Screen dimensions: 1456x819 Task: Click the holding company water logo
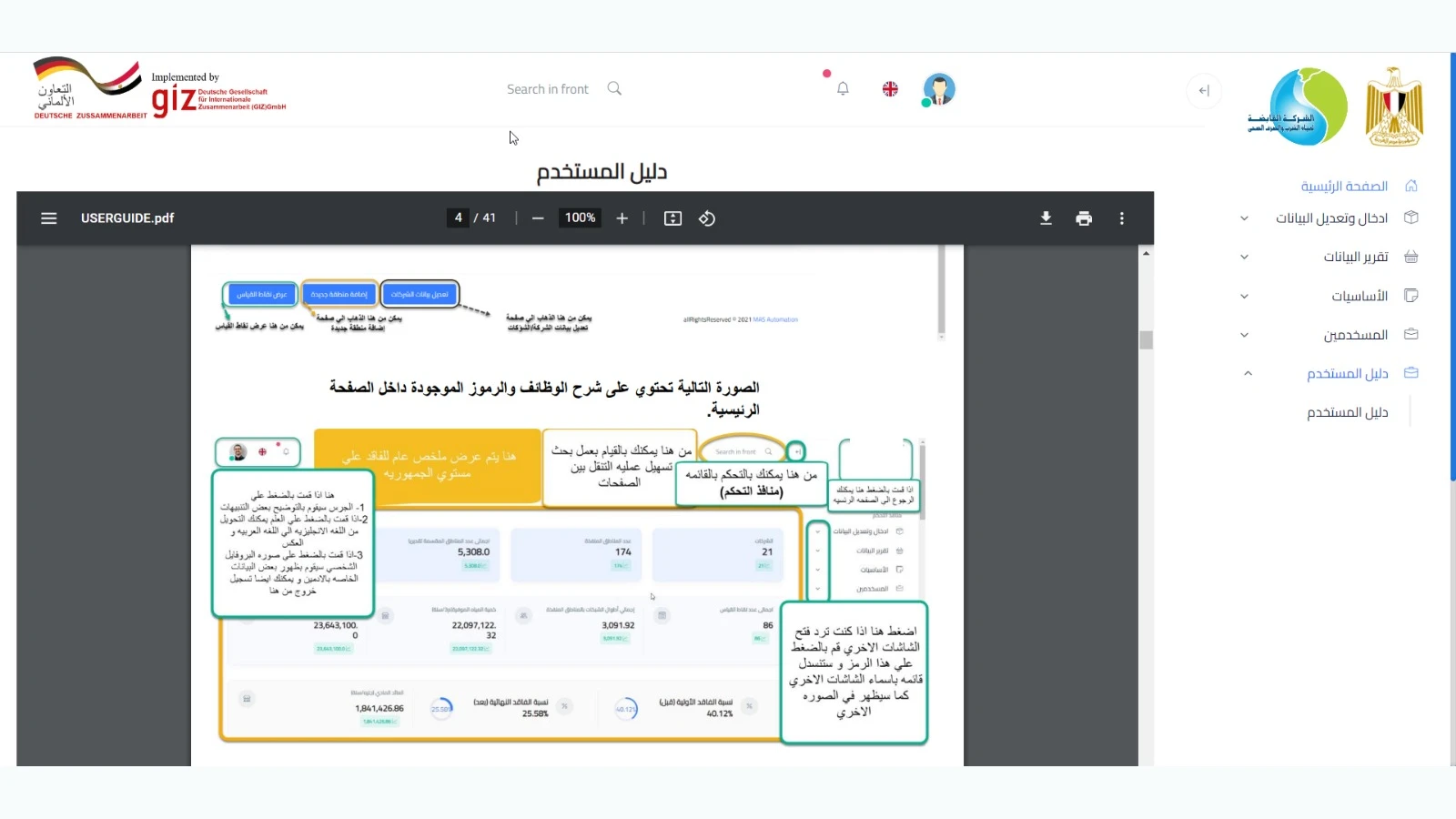point(1298,106)
